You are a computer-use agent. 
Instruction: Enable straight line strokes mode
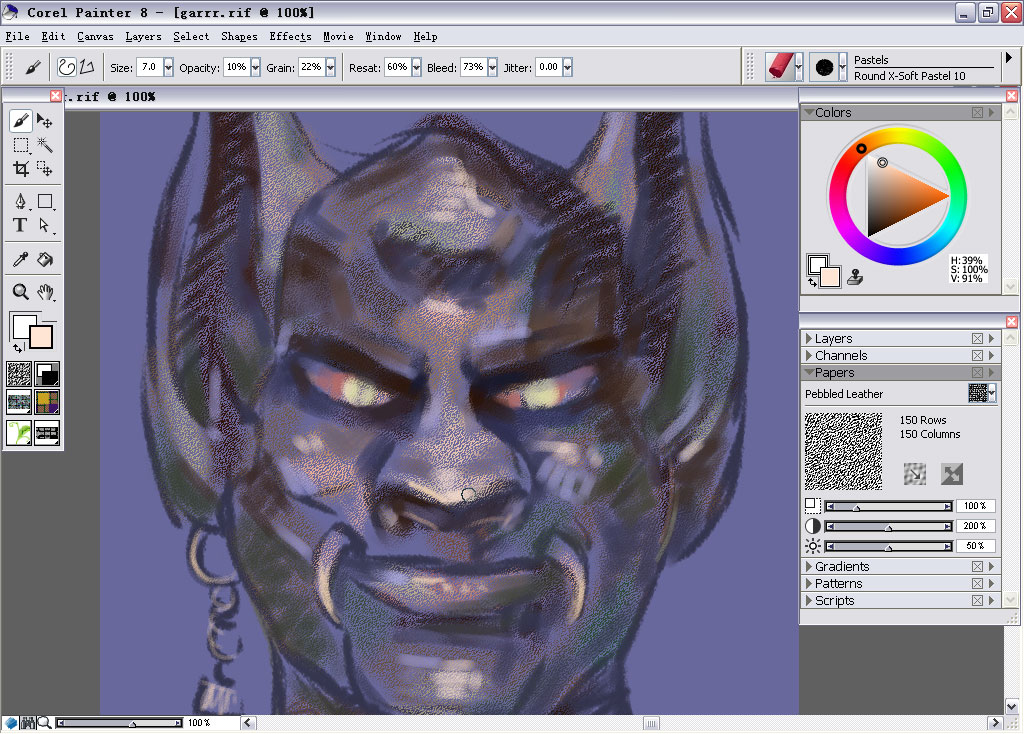87,67
